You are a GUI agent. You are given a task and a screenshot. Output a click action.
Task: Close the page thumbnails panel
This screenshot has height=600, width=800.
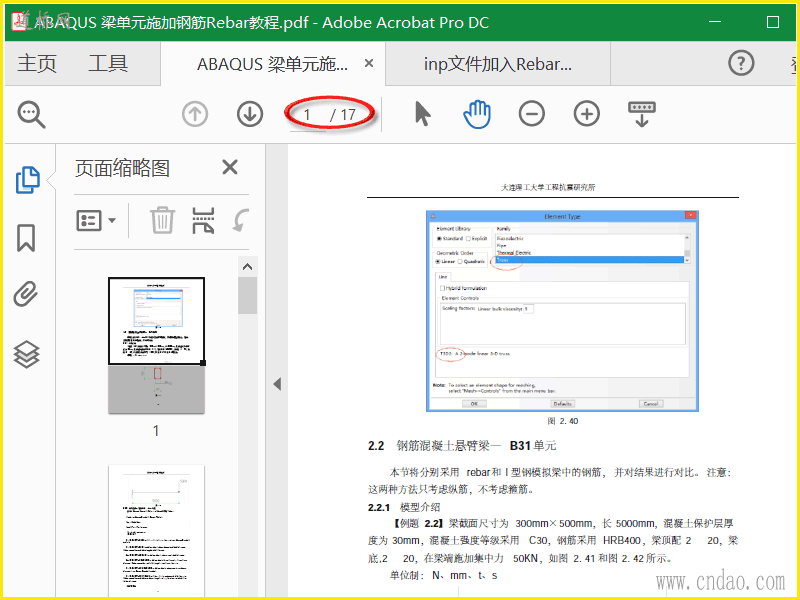coord(230,167)
